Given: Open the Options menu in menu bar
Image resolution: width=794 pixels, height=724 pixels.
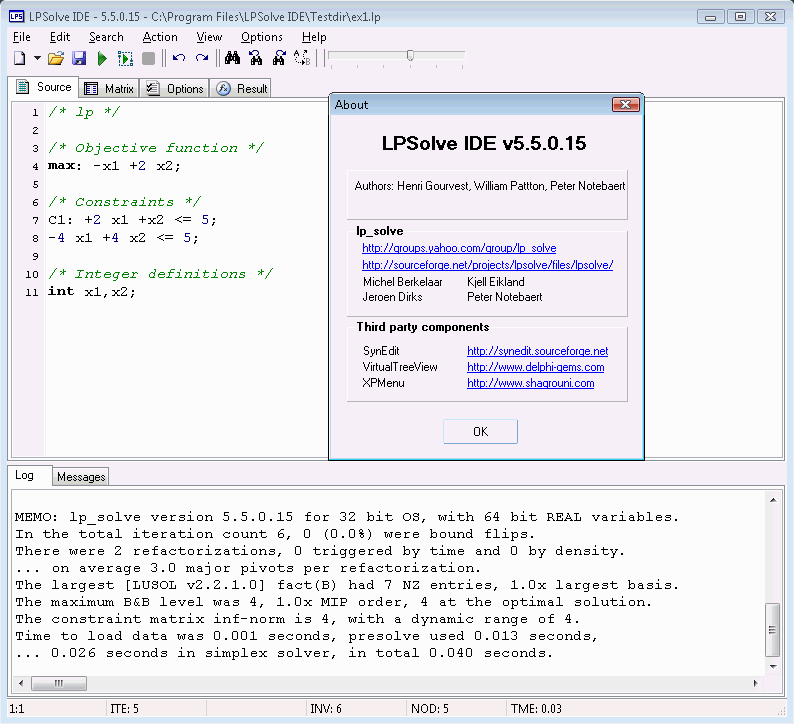Looking at the screenshot, I should [x=261, y=37].
